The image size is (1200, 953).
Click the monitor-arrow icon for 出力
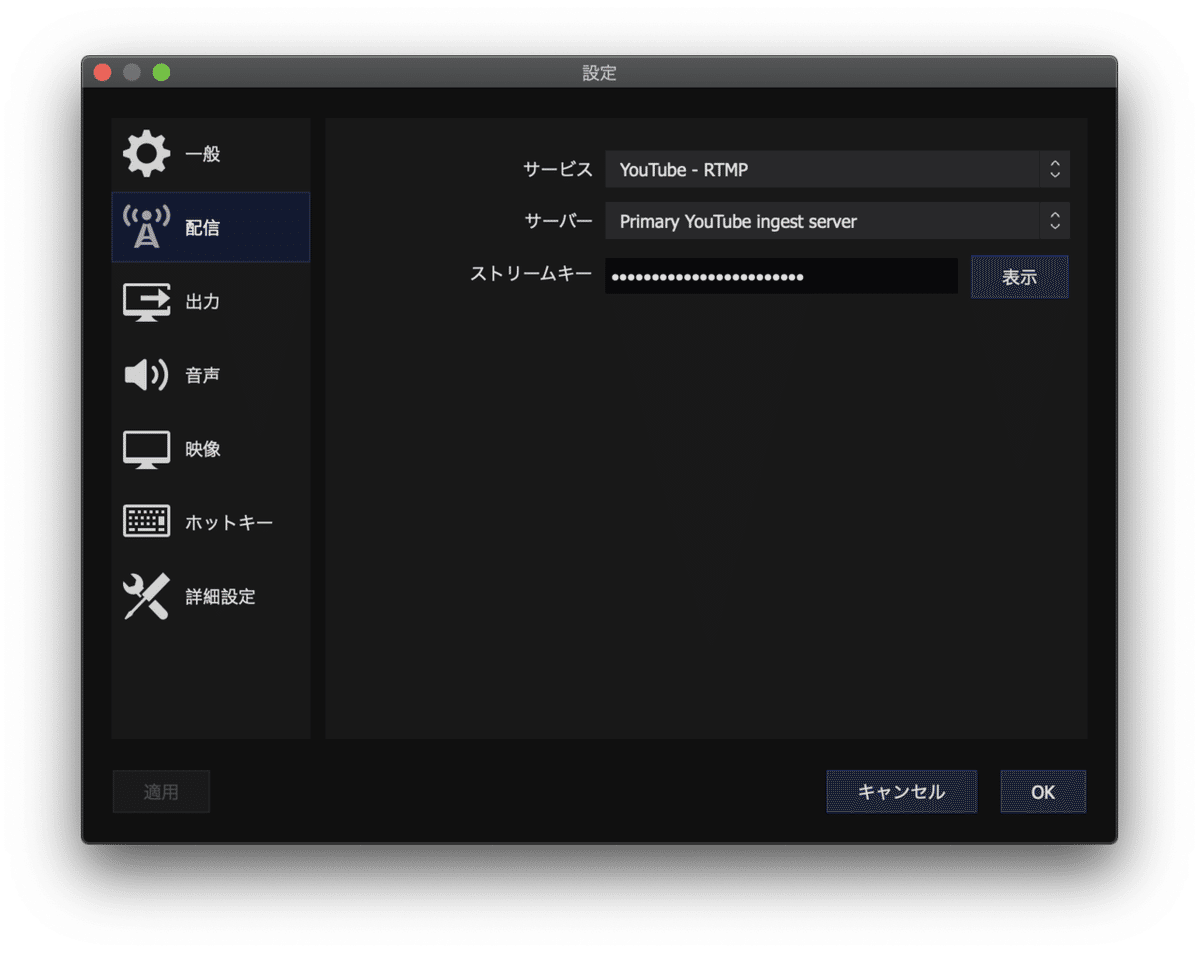click(x=147, y=301)
